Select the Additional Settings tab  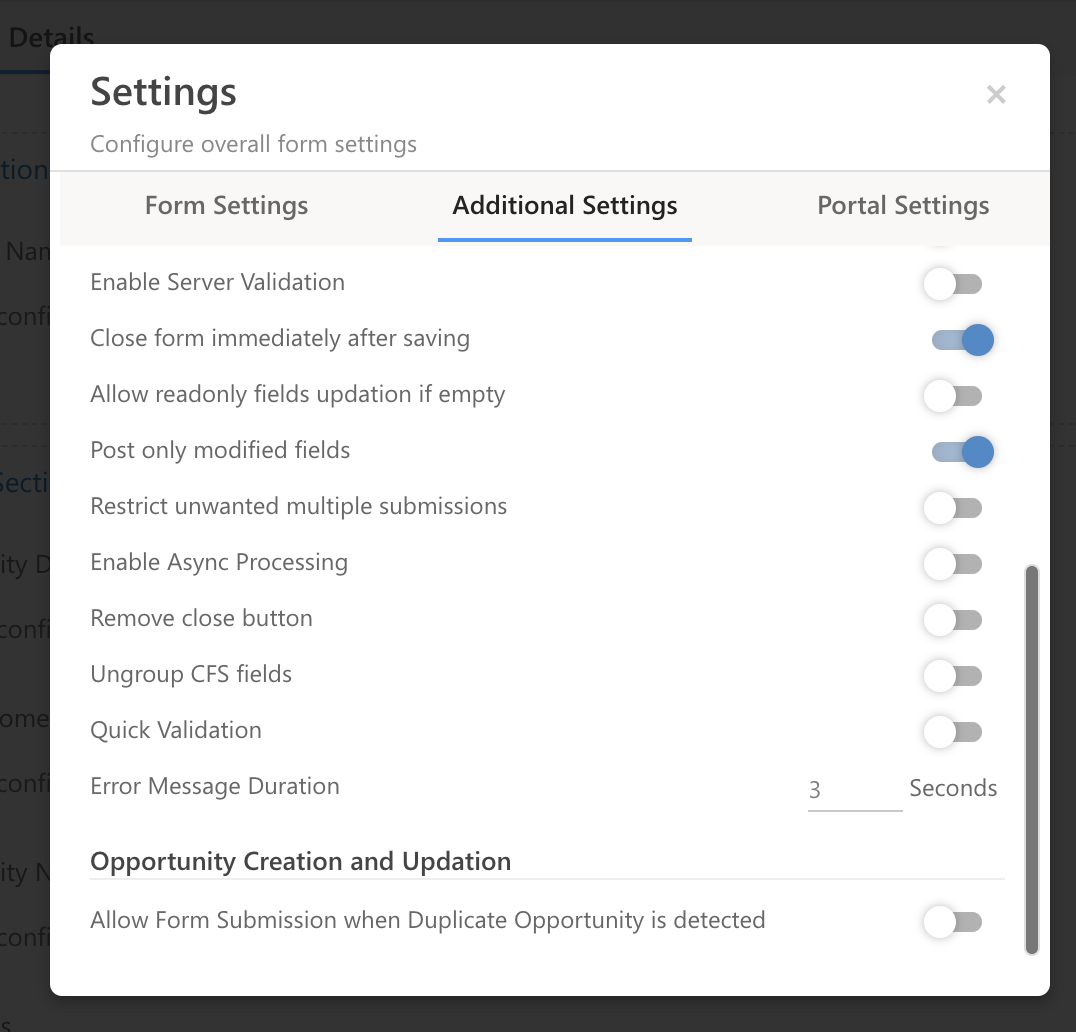tap(565, 206)
